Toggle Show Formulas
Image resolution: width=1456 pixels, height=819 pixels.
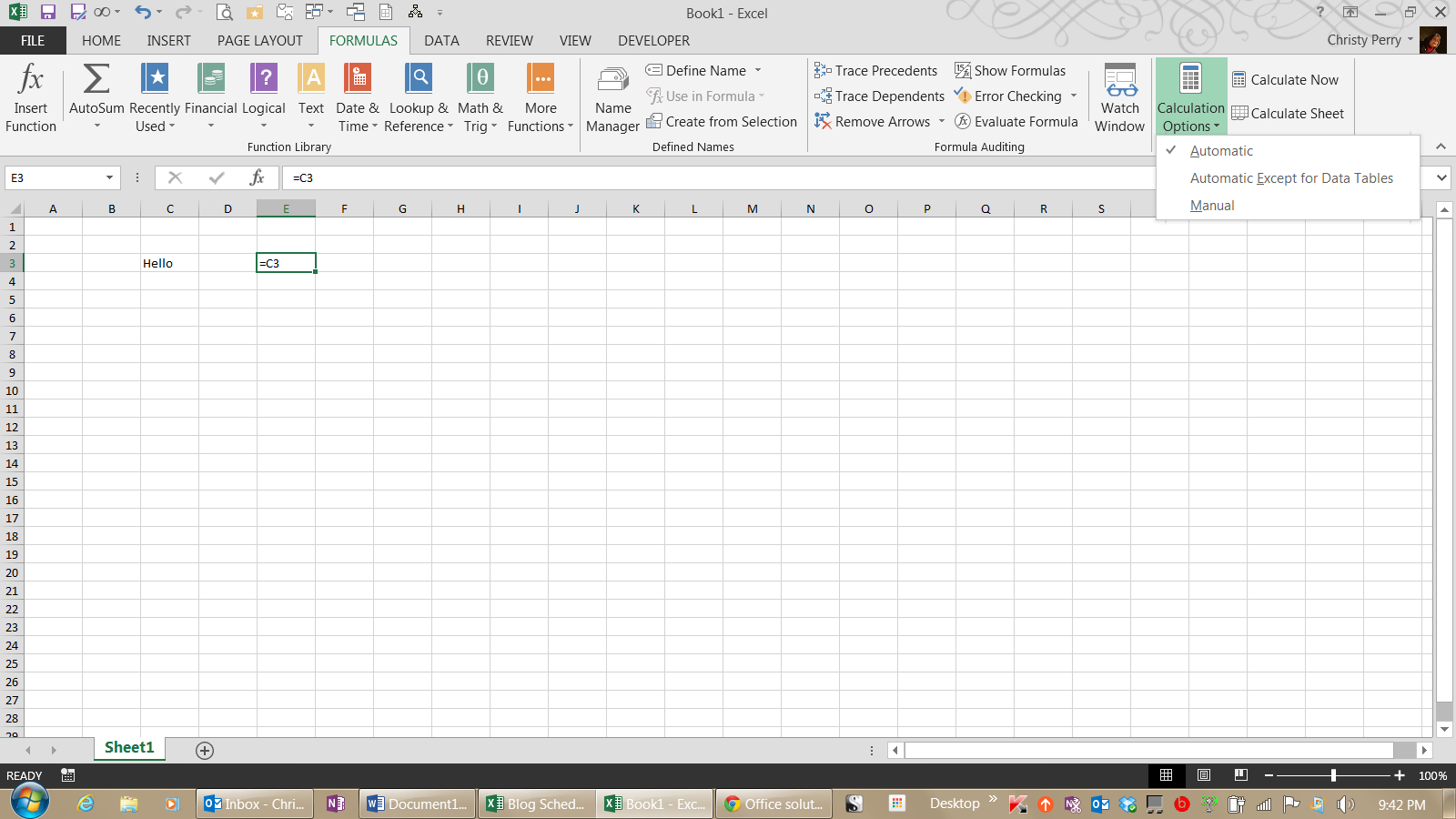pos(1010,71)
